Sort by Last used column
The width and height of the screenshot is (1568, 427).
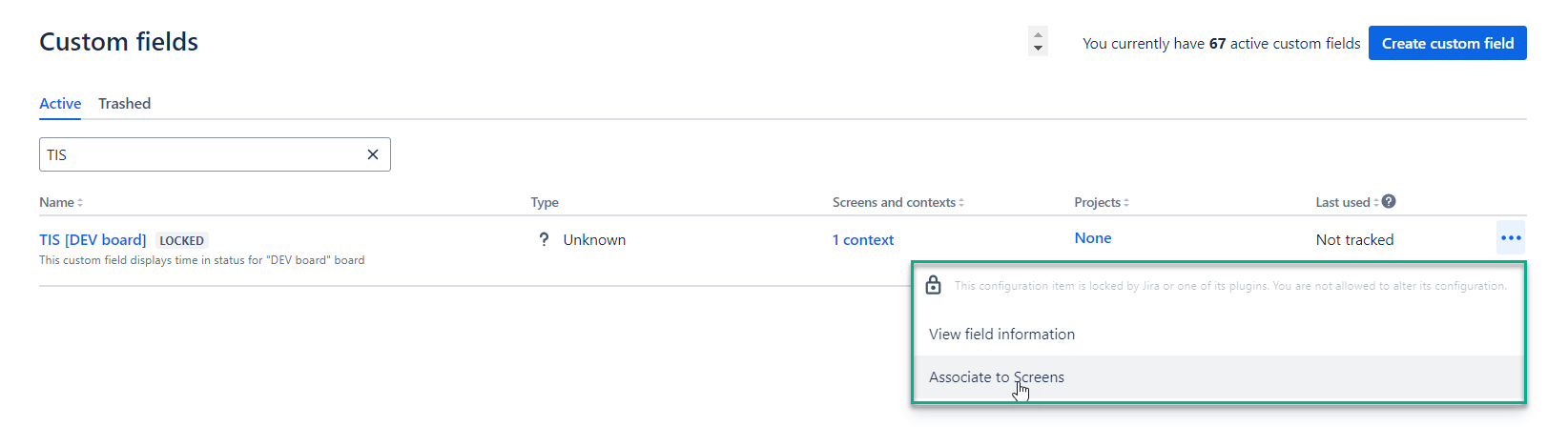pos(1347,202)
